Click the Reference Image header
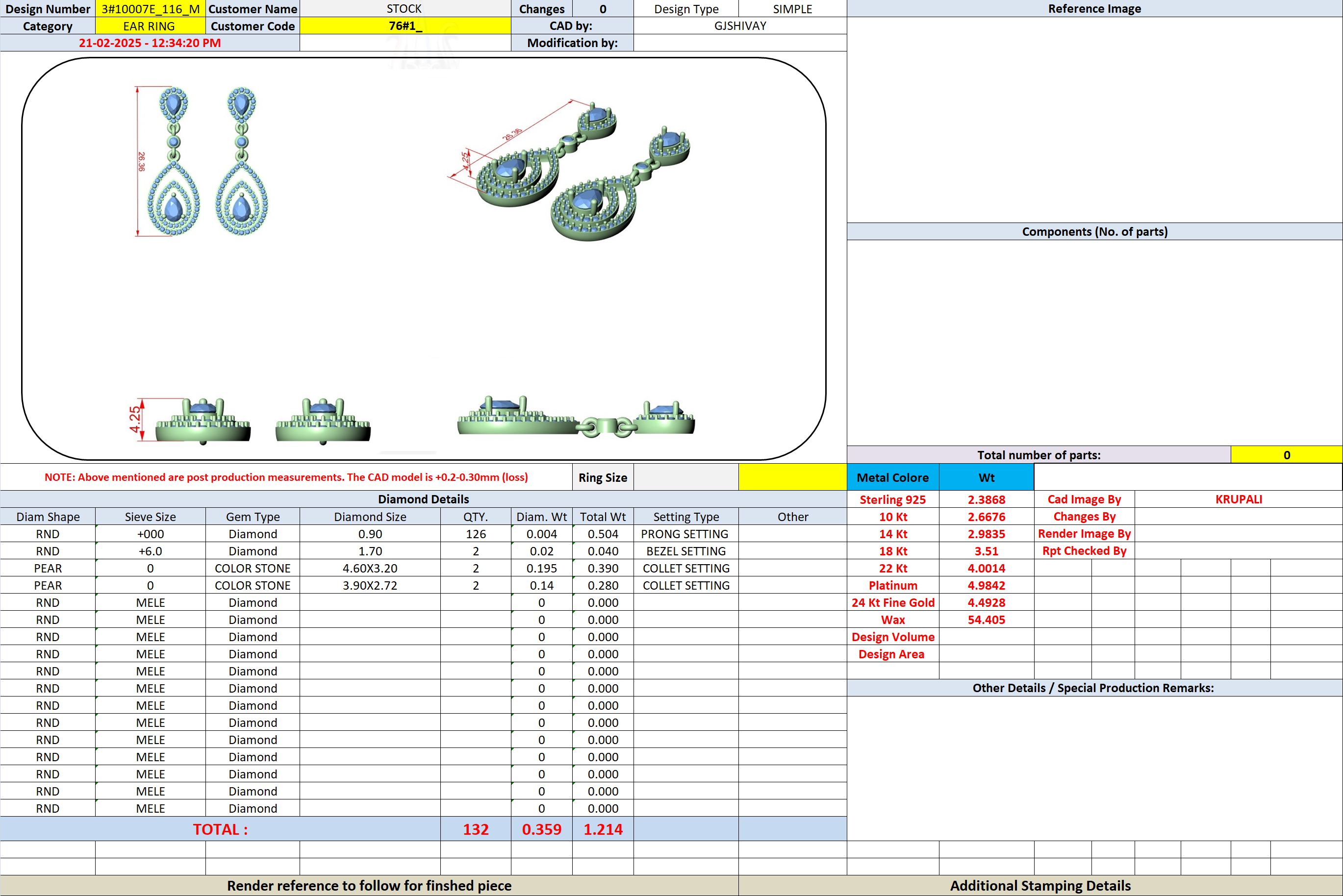 pos(1094,8)
